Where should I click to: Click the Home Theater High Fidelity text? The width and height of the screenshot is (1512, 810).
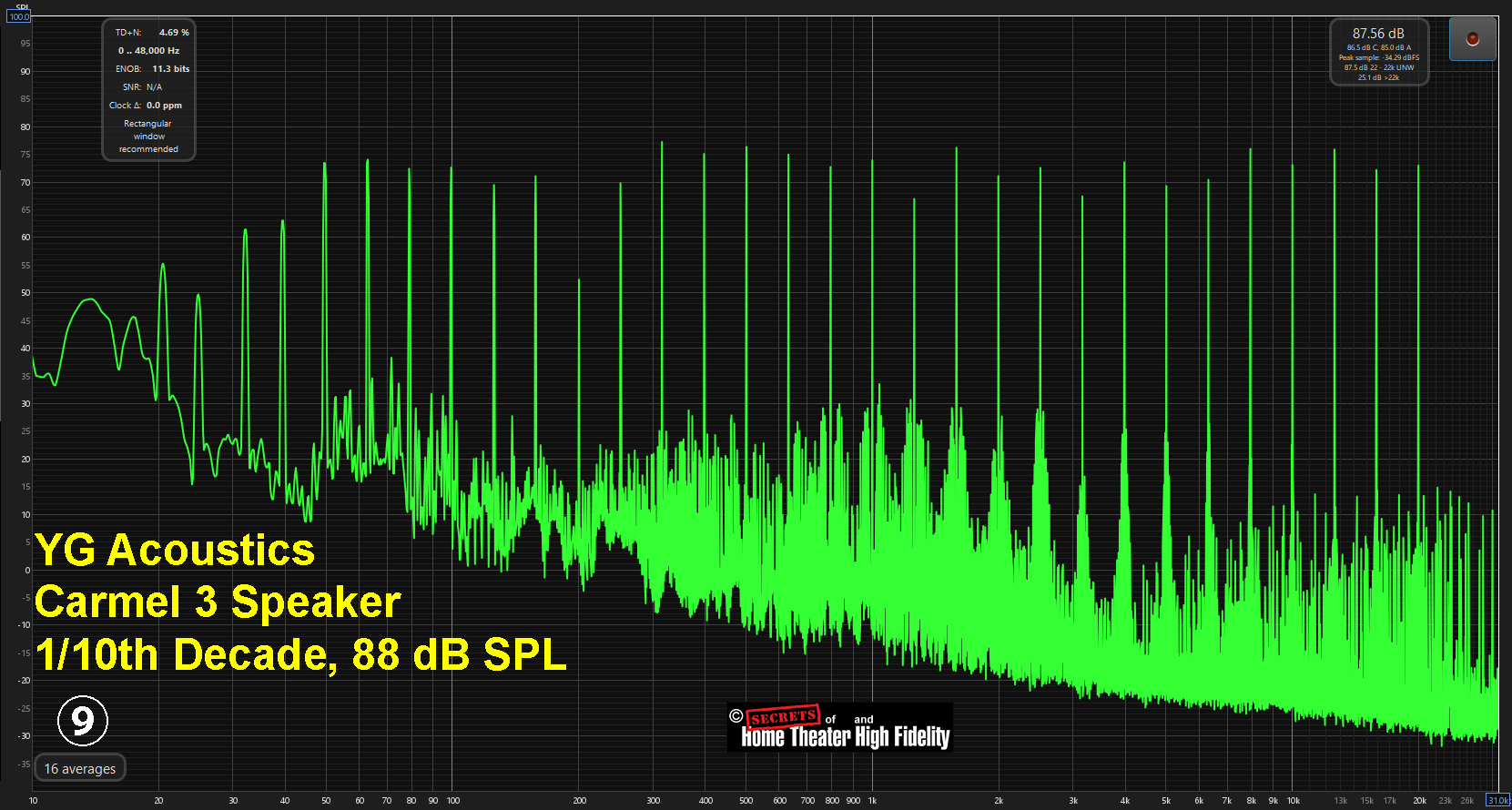[845, 736]
